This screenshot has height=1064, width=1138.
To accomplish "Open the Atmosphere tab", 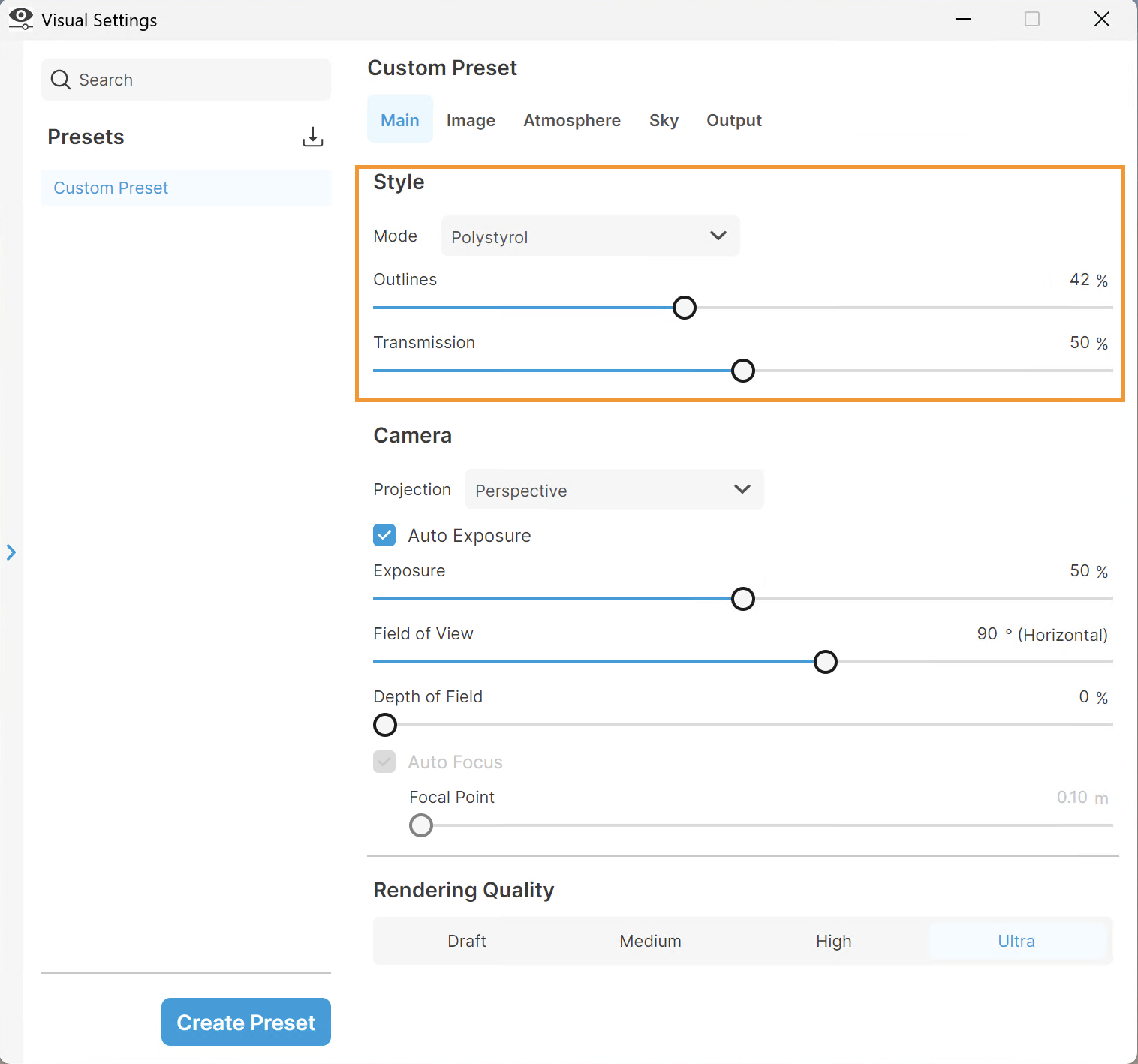I will pos(572,120).
